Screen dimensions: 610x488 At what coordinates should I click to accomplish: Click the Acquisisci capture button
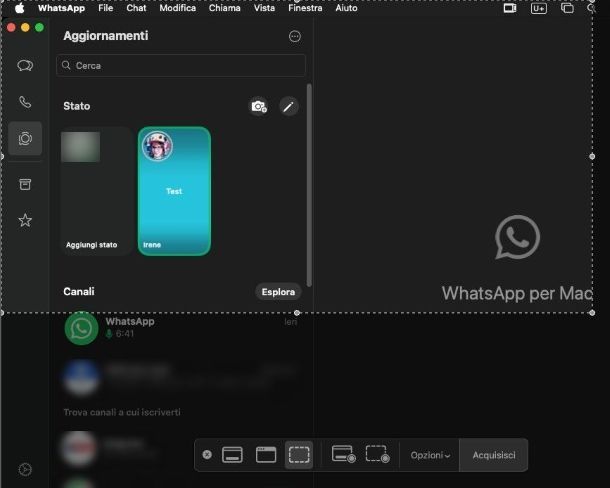pos(494,455)
